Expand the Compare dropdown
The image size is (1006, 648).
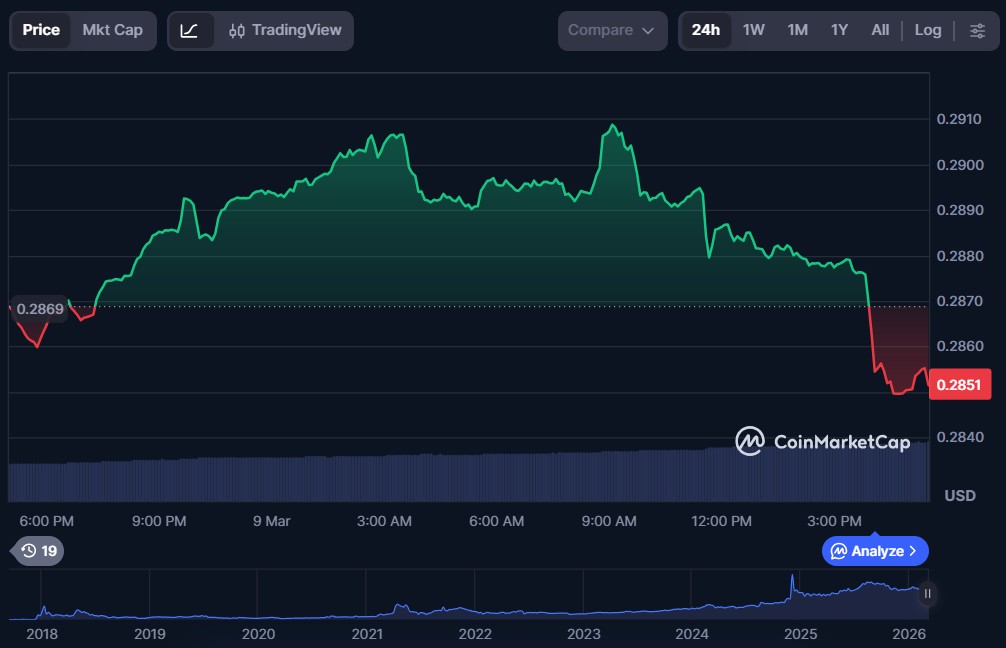point(611,31)
